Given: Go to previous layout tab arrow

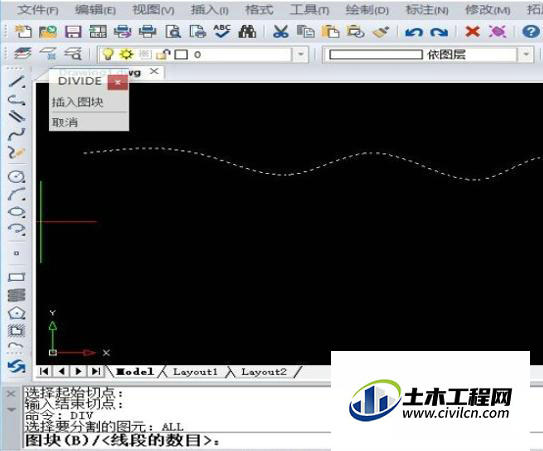Looking at the screenshot, I should click(x=61, y=371).
